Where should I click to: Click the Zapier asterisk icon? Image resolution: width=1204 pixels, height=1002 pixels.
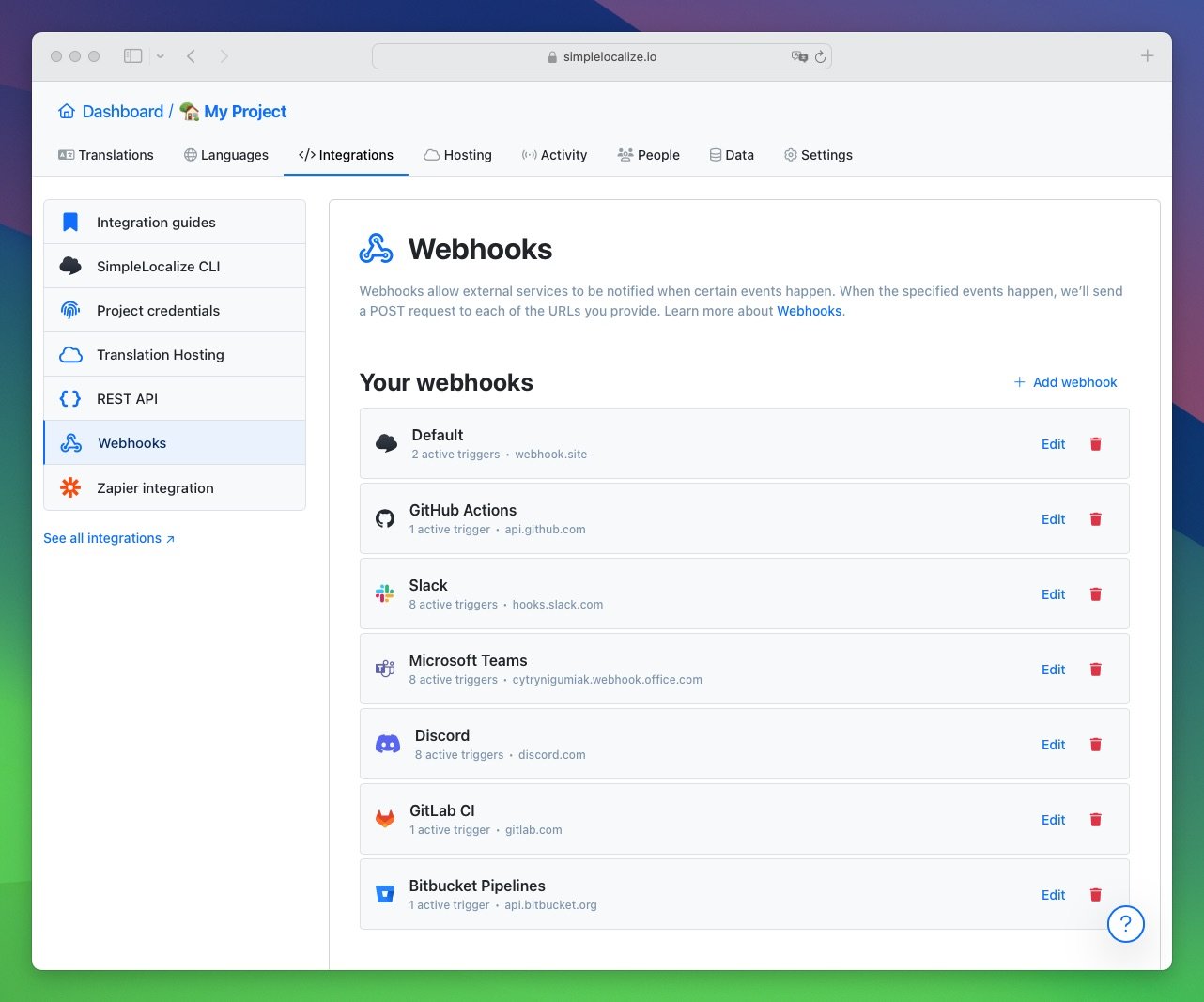point(70,487)
